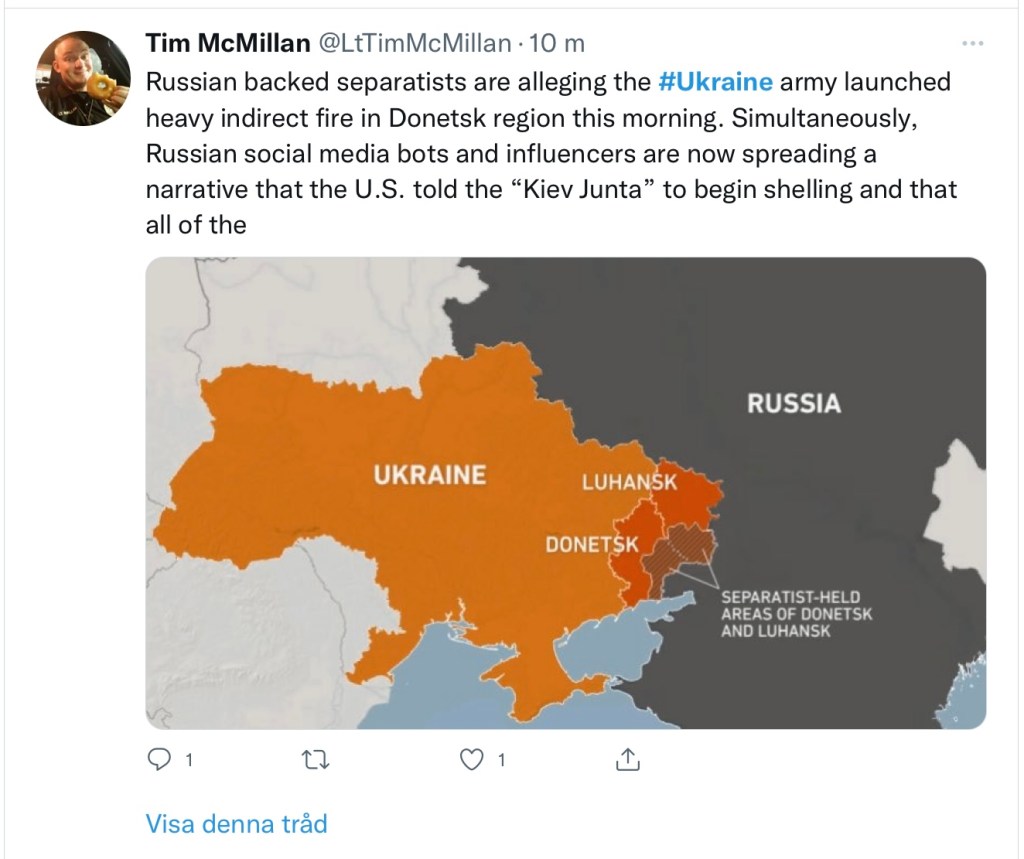This screenshot has height=859, width=1024.
Task: Click the separatist-held areas caption text
Action: 796,614
